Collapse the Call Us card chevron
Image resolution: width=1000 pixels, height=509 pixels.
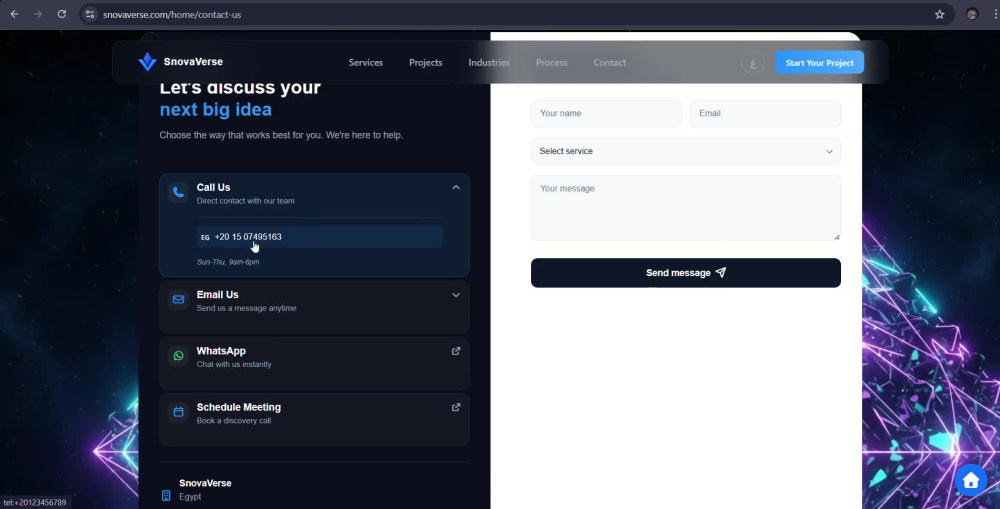click(456, 188)
